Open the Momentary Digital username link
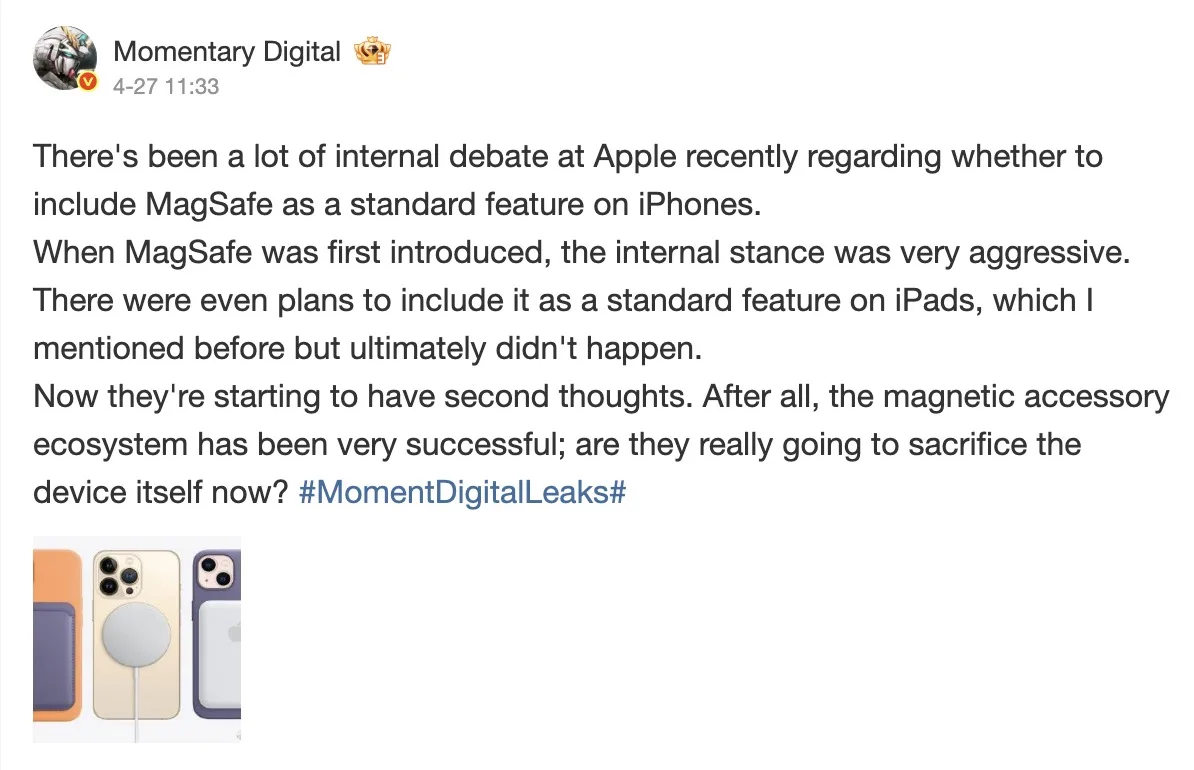 [227, 52]
